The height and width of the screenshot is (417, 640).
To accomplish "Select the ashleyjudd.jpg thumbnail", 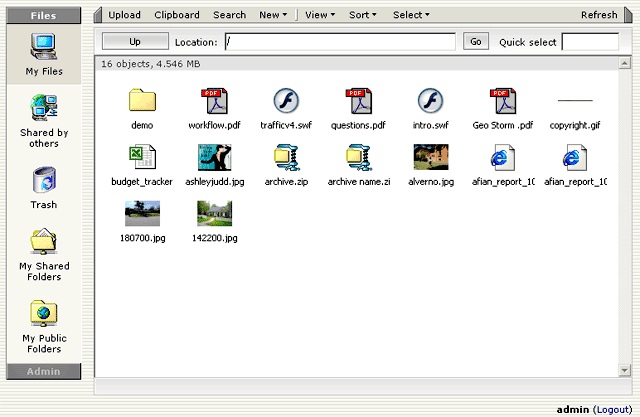I will (215, 157).
